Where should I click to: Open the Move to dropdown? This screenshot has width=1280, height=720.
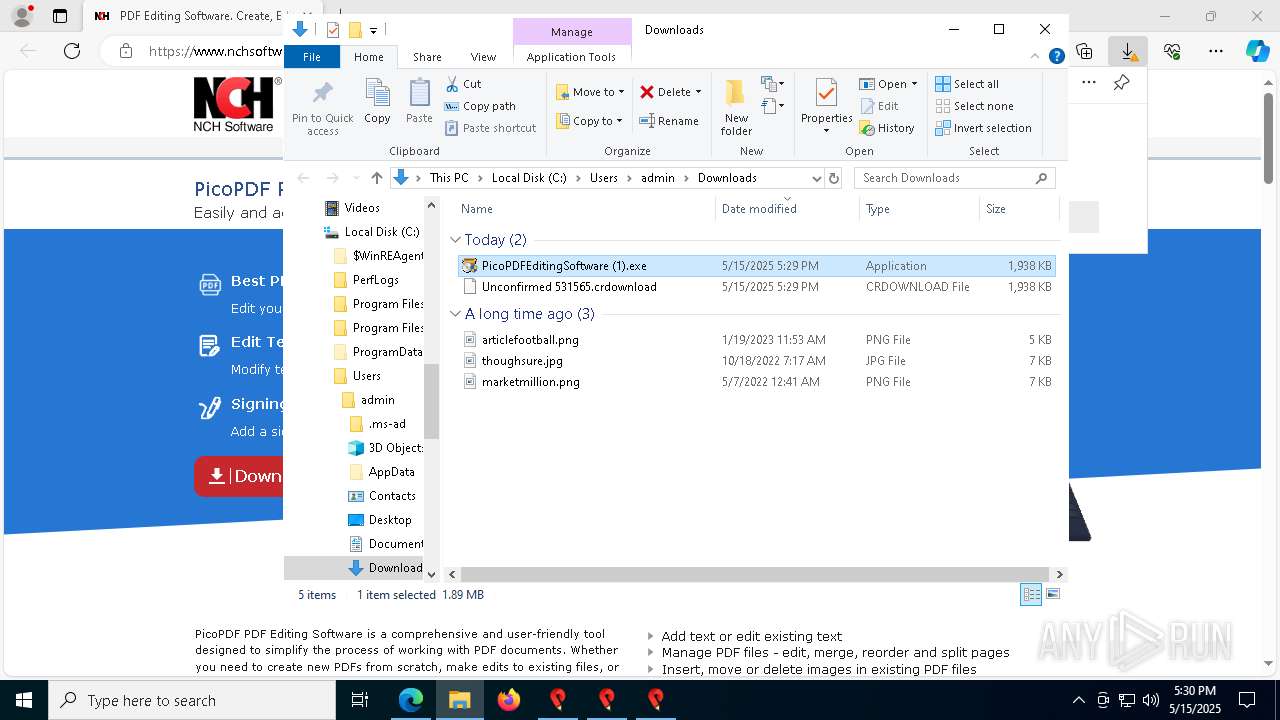click(590, 92)
